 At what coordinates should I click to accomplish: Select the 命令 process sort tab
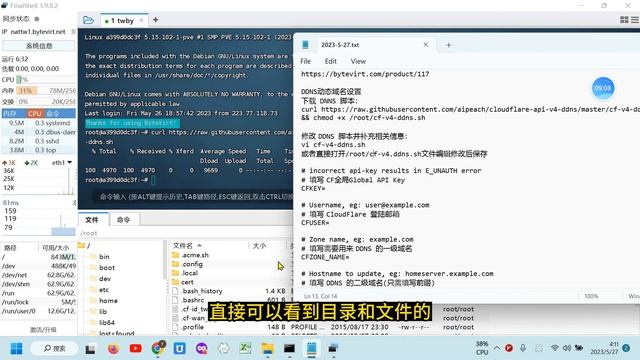pos(53,113)
